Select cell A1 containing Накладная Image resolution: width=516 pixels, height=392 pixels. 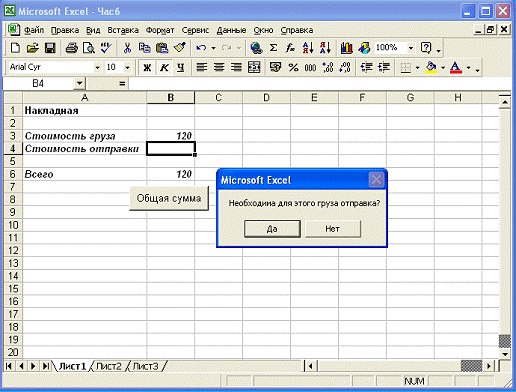pyautogui.click(x=85, y=110)
